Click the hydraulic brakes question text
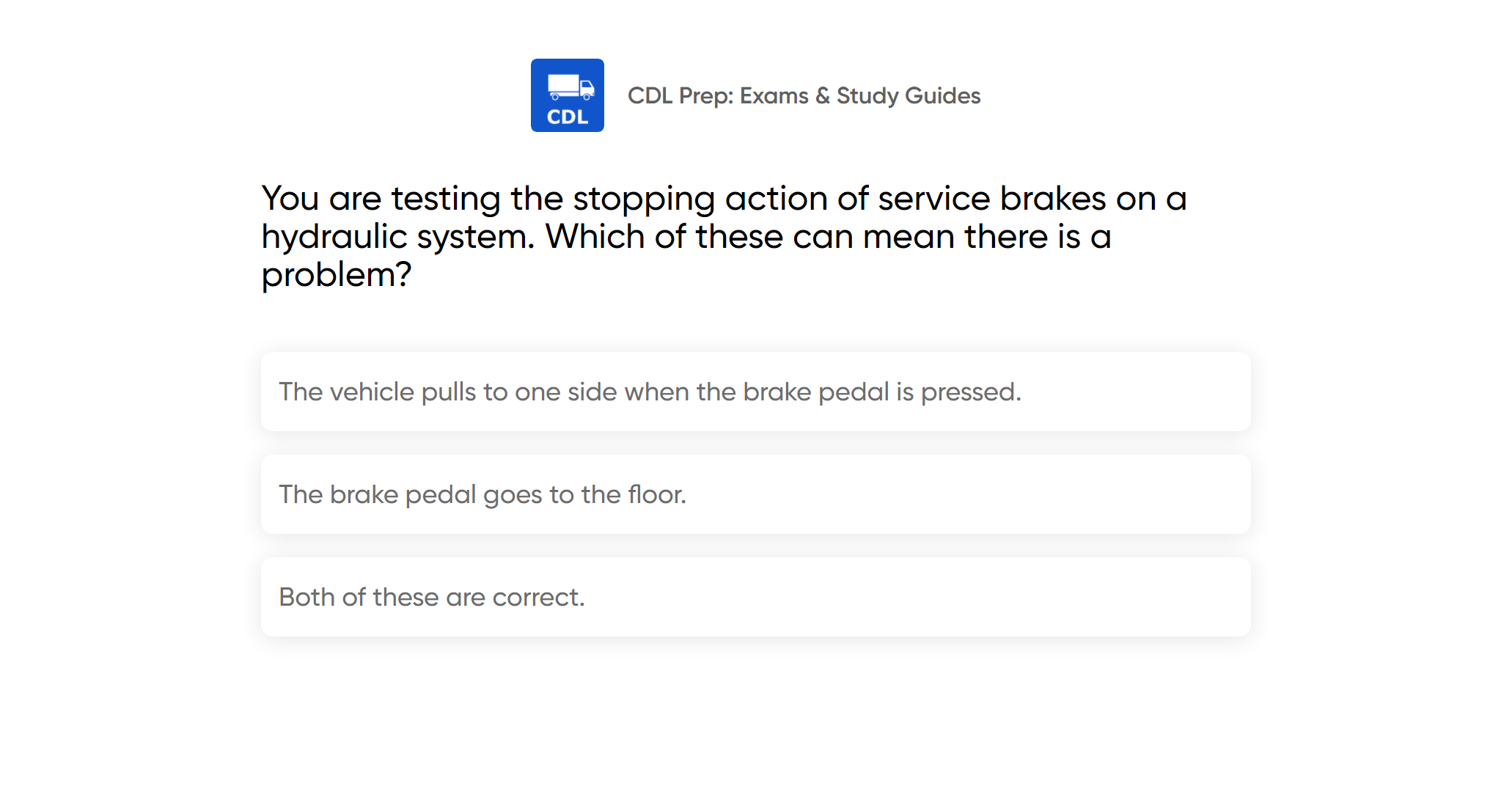 723,236
